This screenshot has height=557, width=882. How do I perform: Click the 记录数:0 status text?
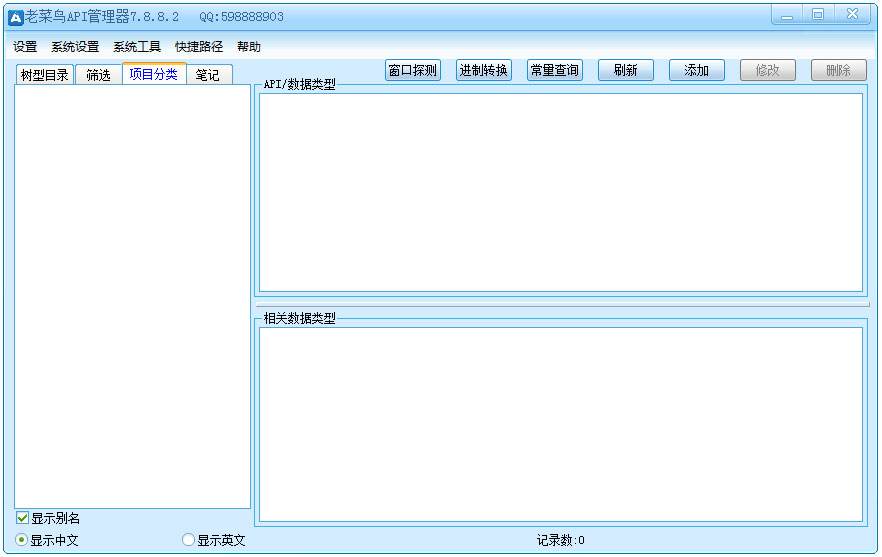(x=560, y=540)
